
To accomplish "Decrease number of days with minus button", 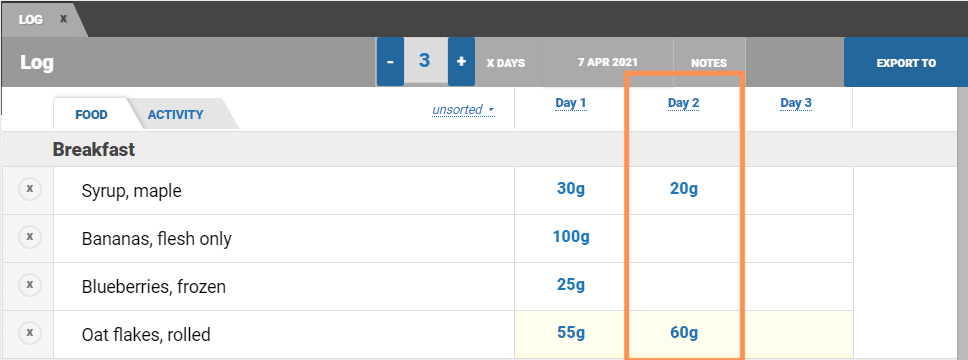I will pos(390,62).
